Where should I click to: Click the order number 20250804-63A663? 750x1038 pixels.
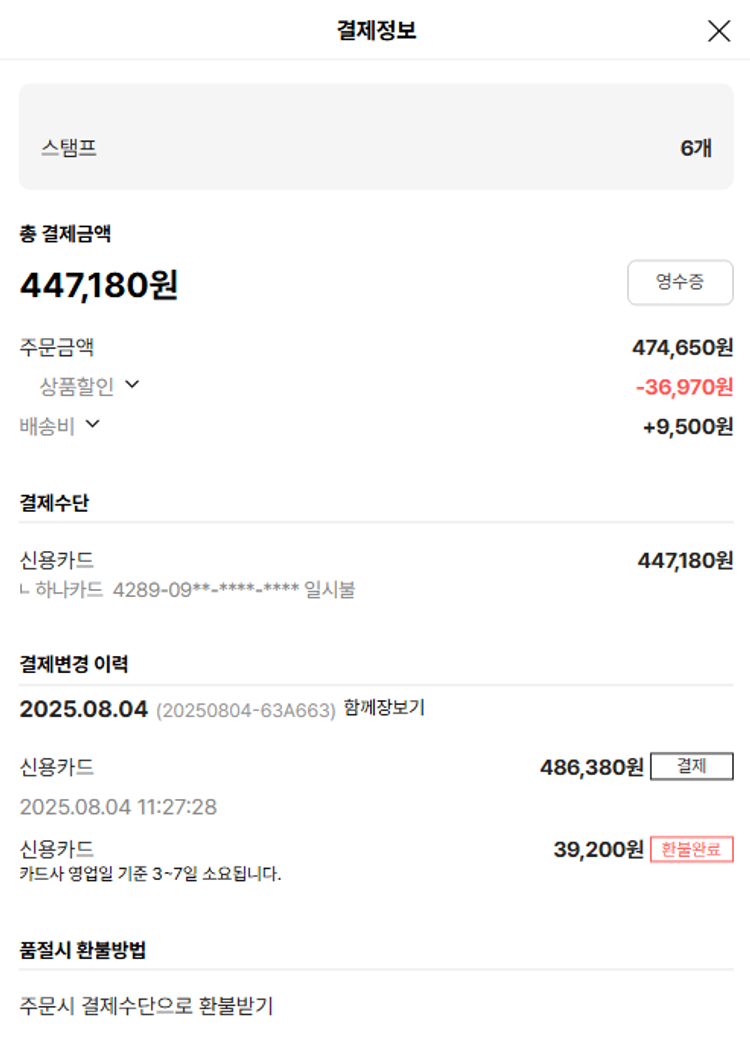click(246, 711)
